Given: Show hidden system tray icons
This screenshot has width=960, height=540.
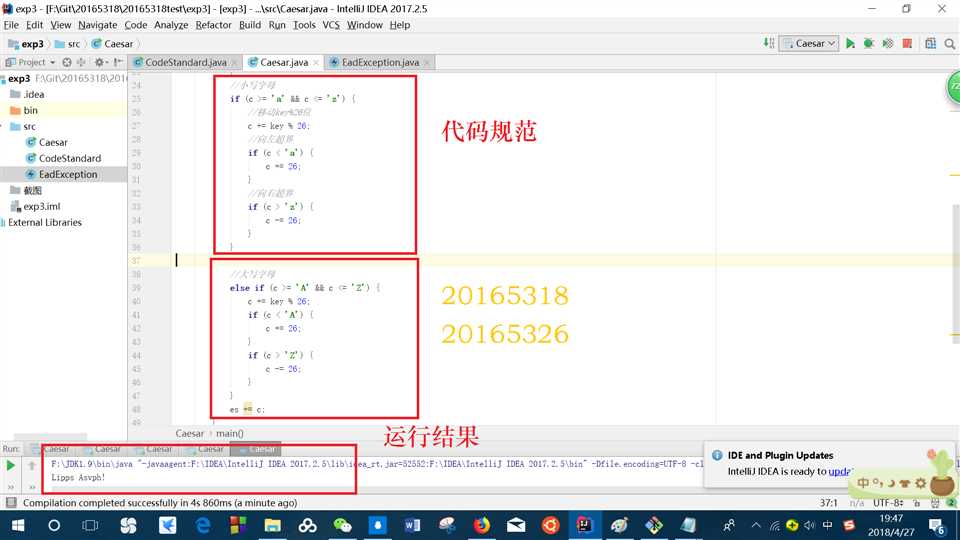Looking at the screenshot, I should (756, 525).
